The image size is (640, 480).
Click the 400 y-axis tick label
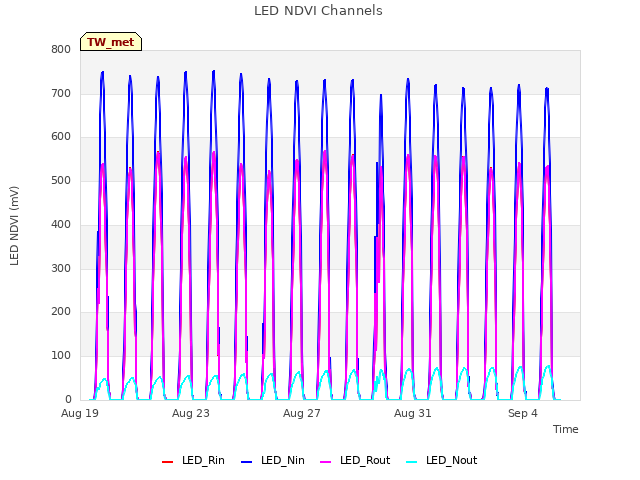[x=61, y=224]
